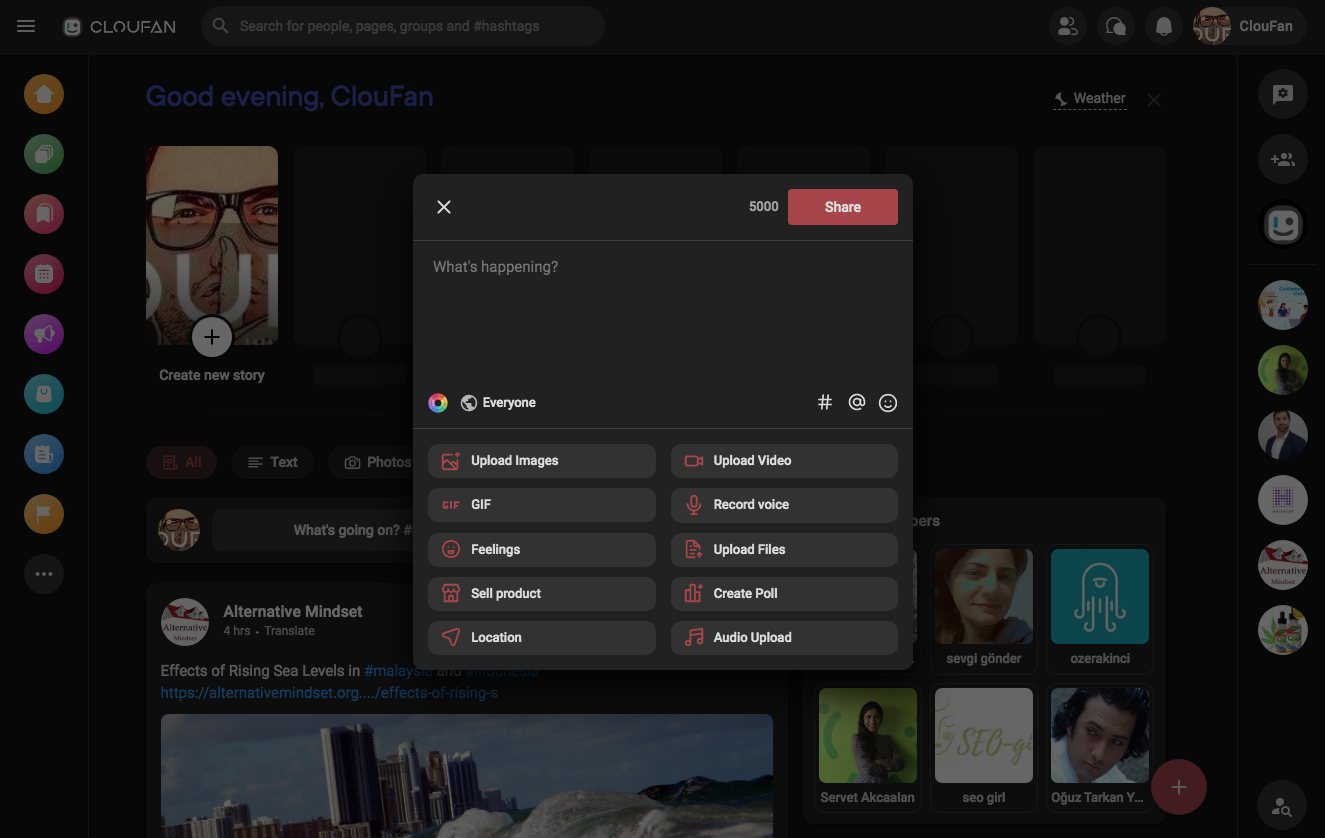Open the add group people icon in right sidebar
Viewport: 1325px width, 838px height.
tap(1283, 159)
